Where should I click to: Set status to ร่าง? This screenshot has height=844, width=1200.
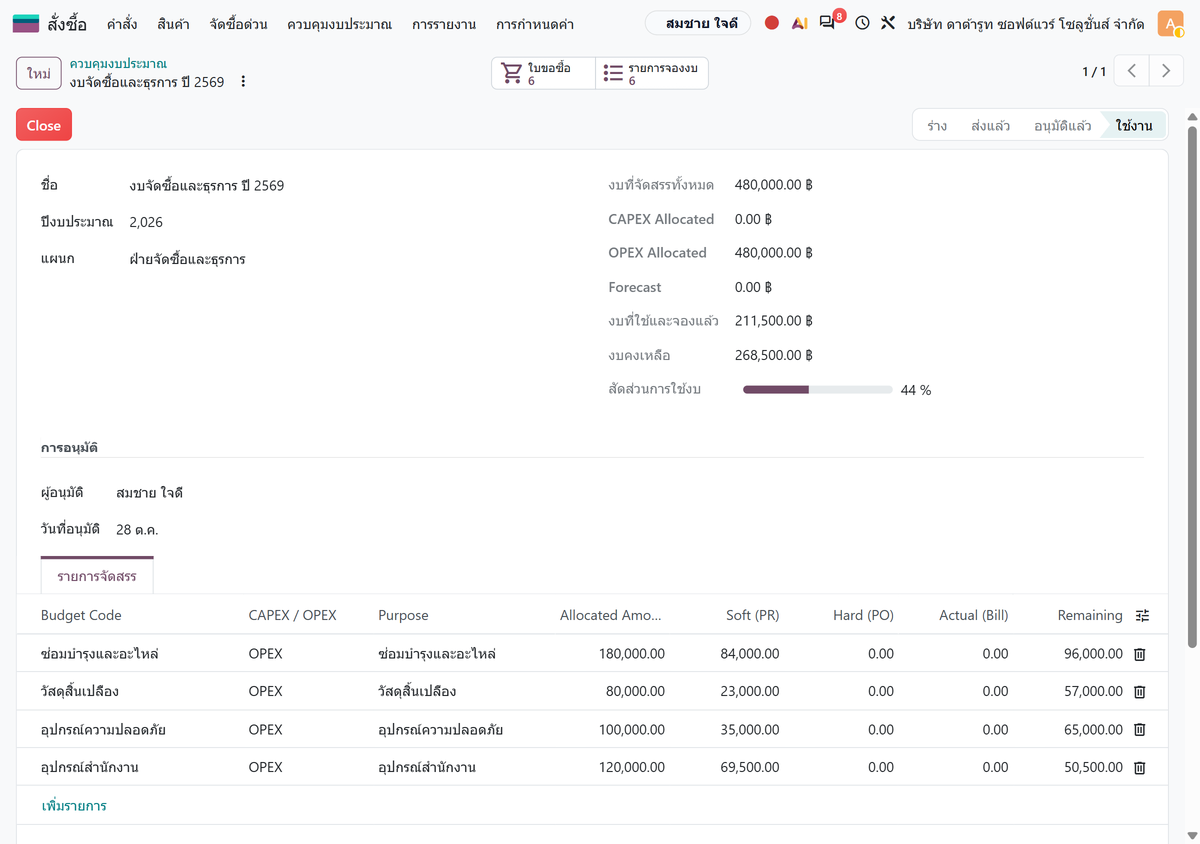pyautogui.click(x=937, y=125)
